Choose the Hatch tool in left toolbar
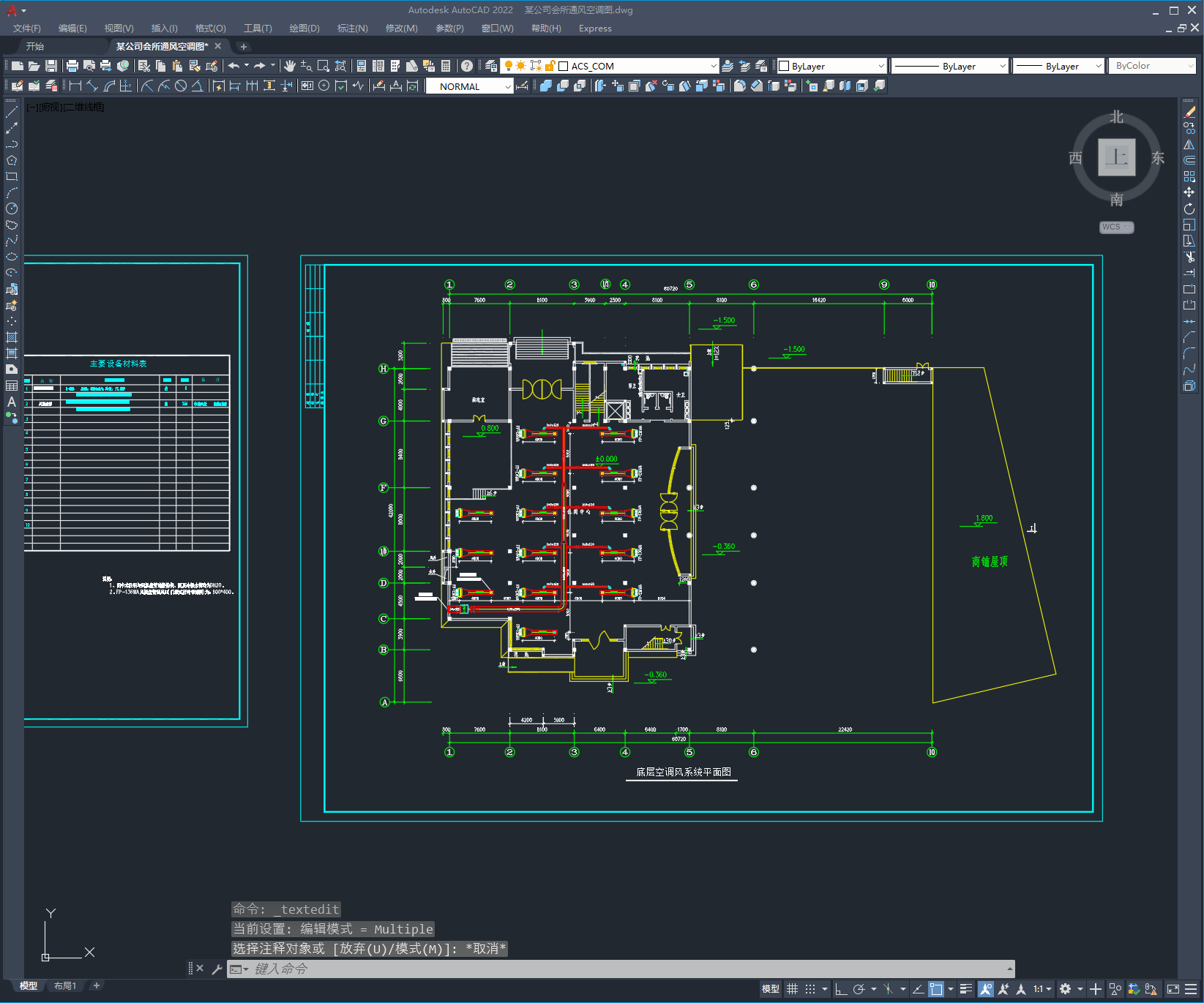Screen dimensions: 1204x1003 (12, 337)
